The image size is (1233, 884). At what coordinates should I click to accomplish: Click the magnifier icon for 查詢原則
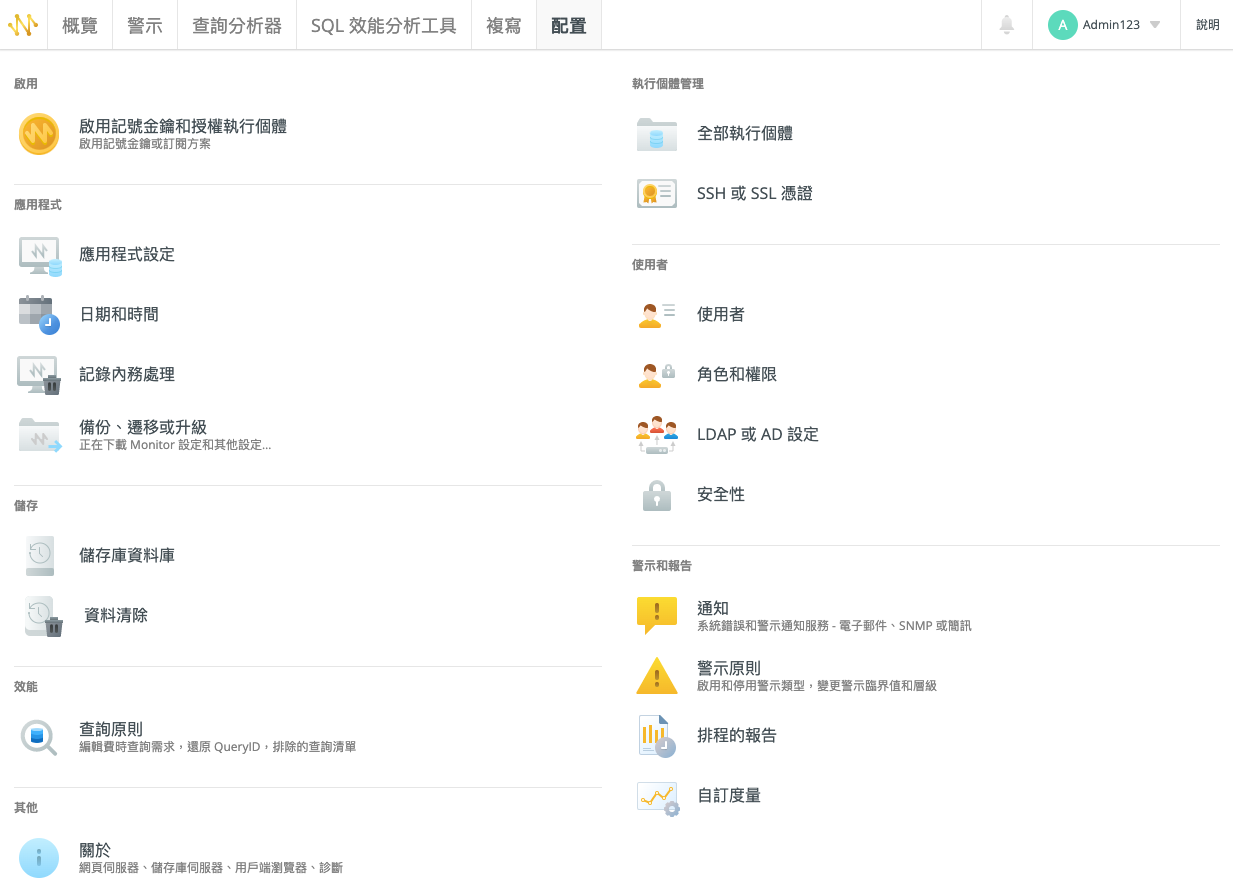tap(39, 737)
